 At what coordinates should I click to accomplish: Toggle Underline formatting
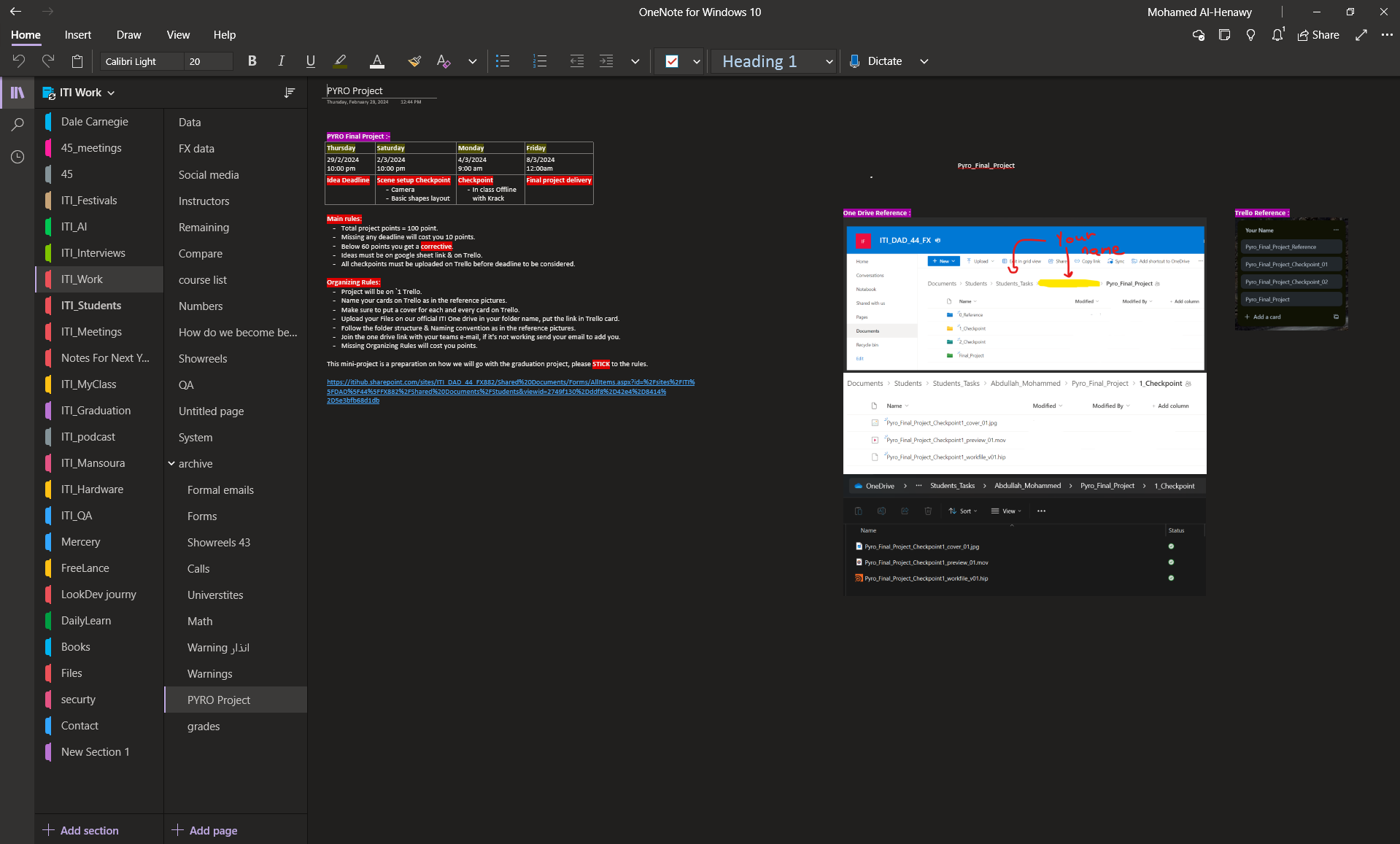point(311,61)
